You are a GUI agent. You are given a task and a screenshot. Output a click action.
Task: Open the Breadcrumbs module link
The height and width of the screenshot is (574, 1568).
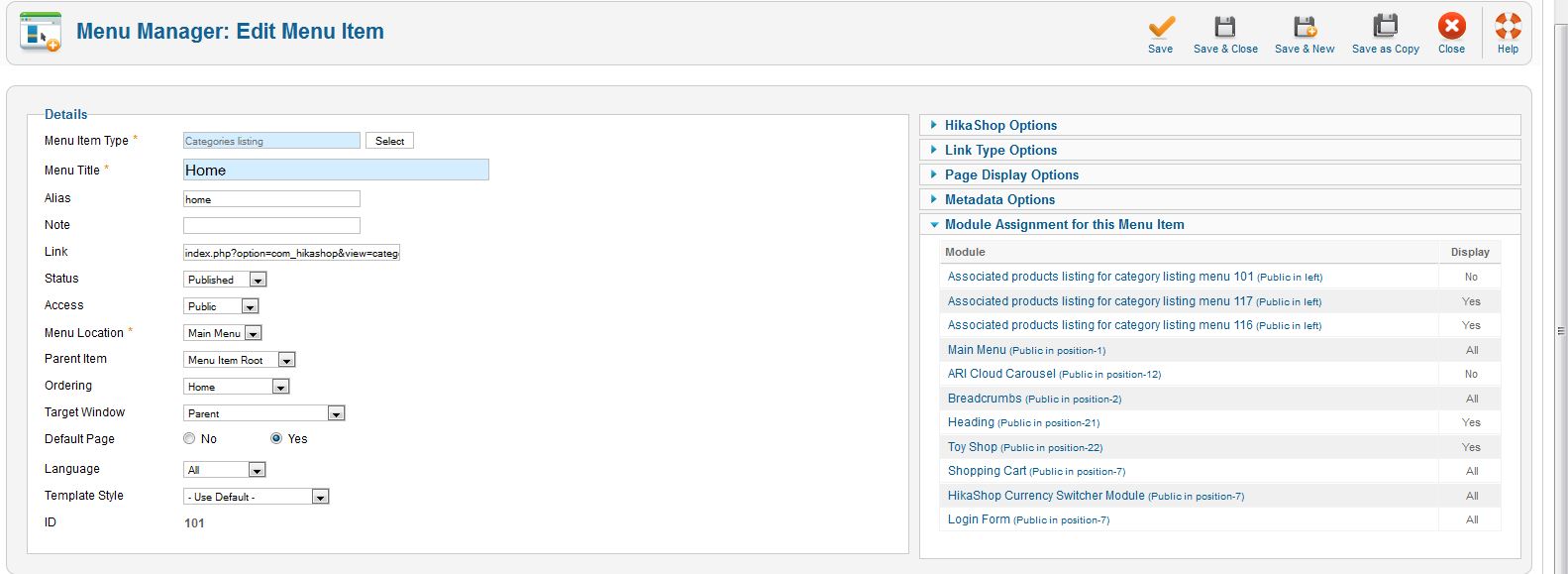click(x=1034, y=399)
